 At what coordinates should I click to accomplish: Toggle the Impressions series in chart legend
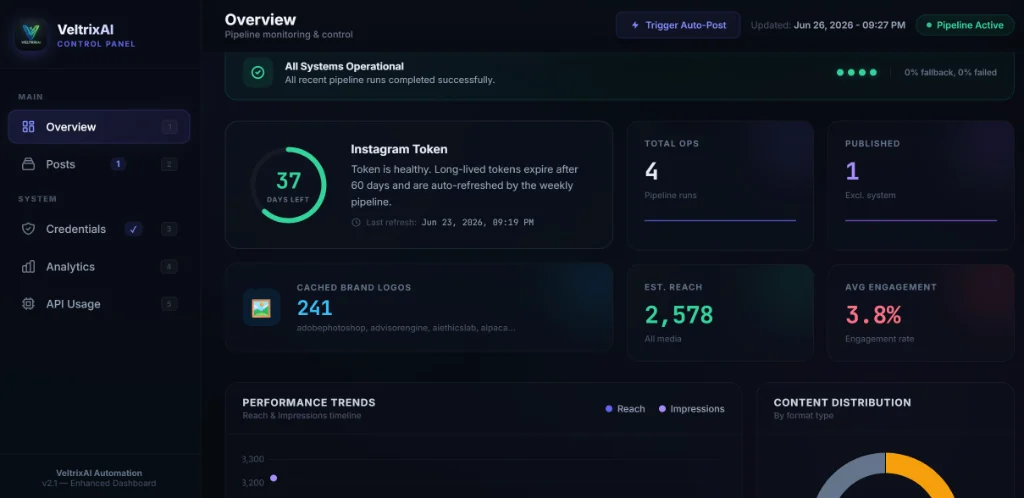[x=691, y=409]
